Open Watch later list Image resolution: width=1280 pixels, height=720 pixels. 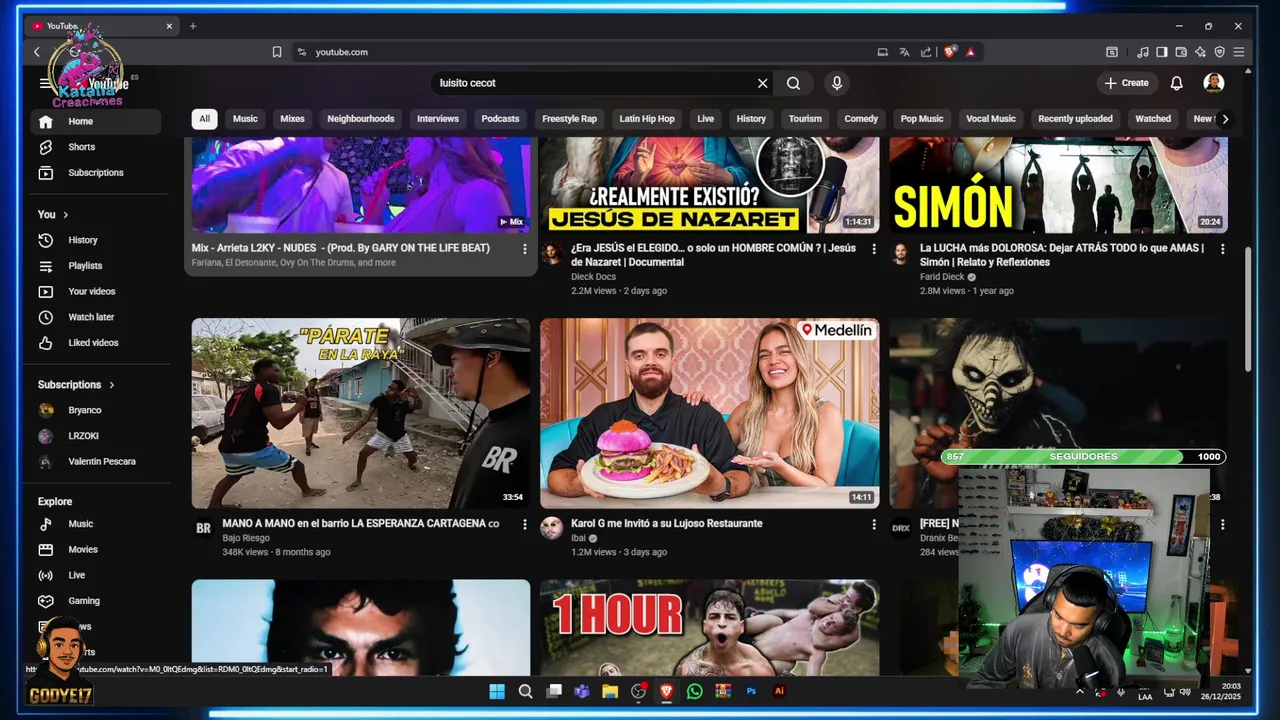[97, 317]
